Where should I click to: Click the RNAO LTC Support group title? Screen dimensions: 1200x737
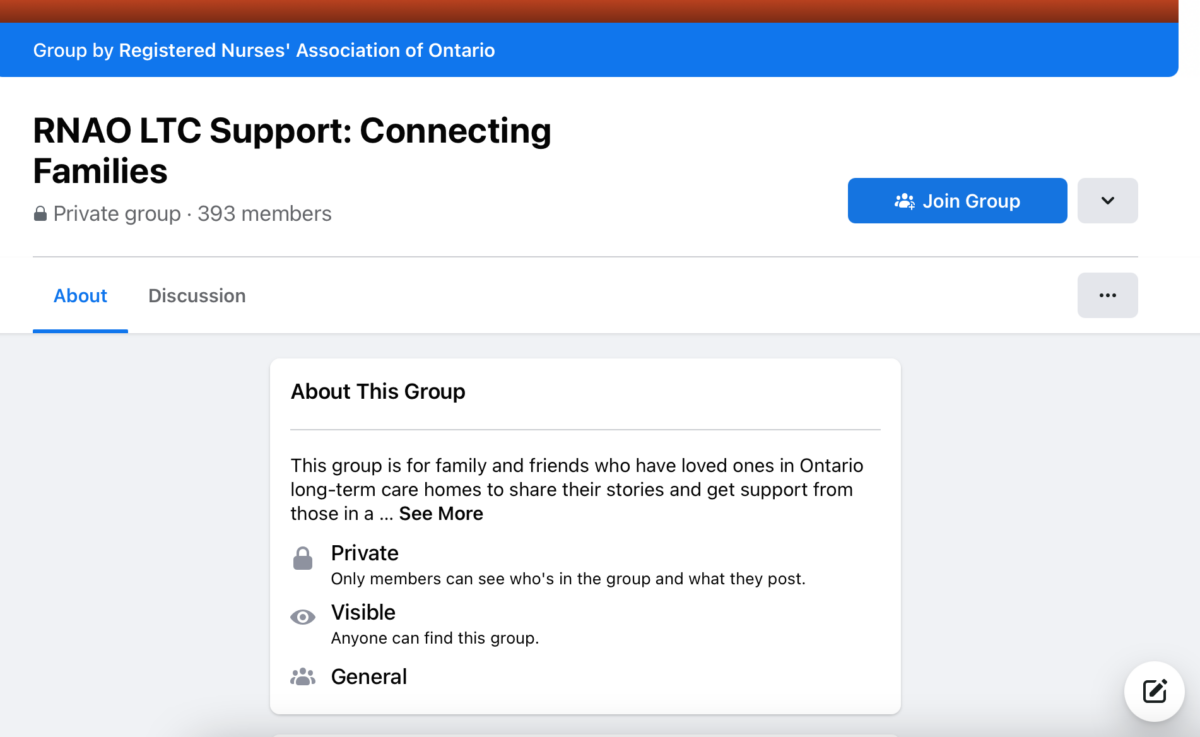point(292,150)
